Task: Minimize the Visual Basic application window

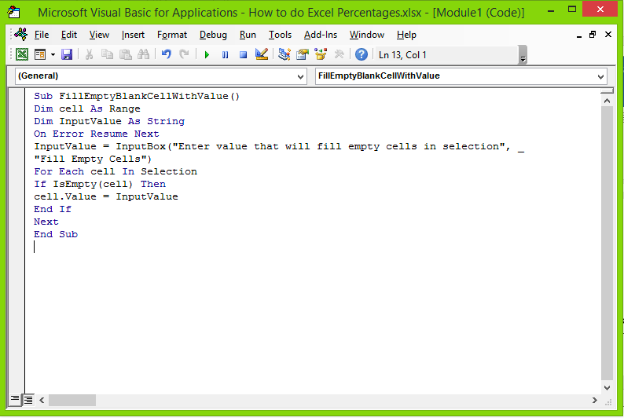Action: (x=551, y=11)
